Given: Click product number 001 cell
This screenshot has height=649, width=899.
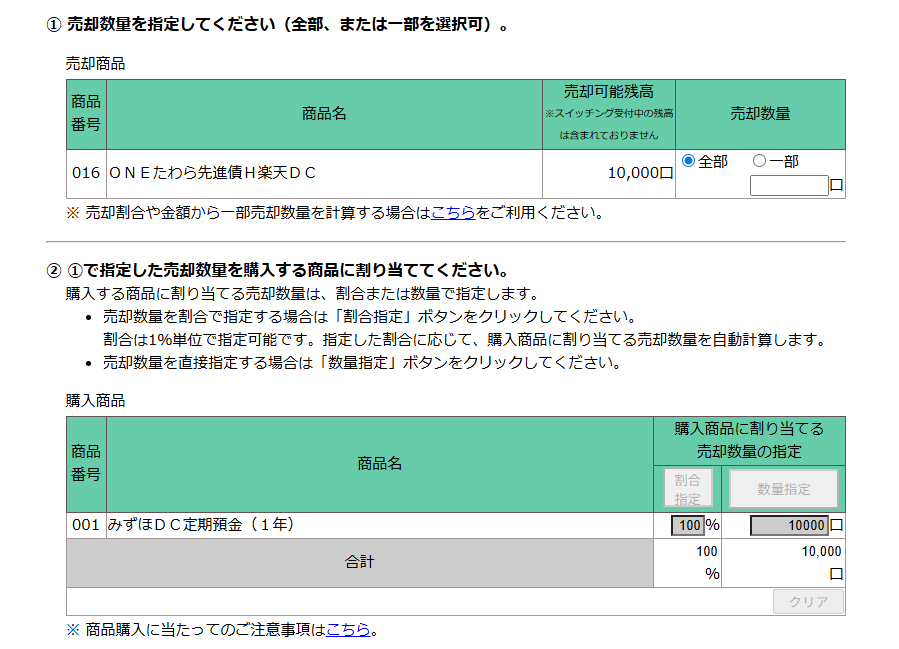Looking at the screenshot, I should pyautogui.click(x=86, y=524).
